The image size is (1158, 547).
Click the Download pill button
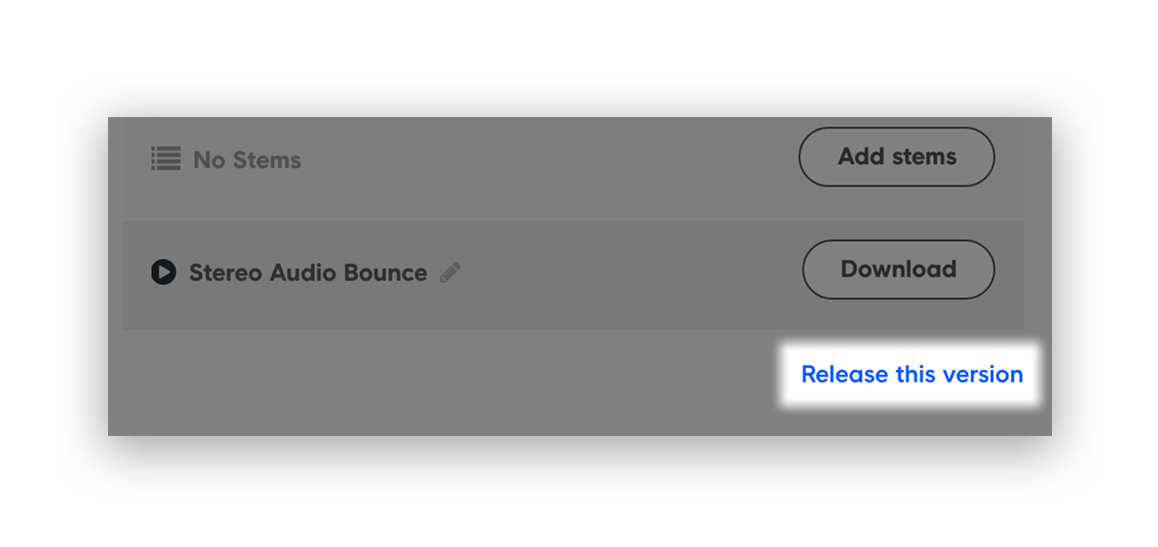pyautogui.click(x=898, y=269)
